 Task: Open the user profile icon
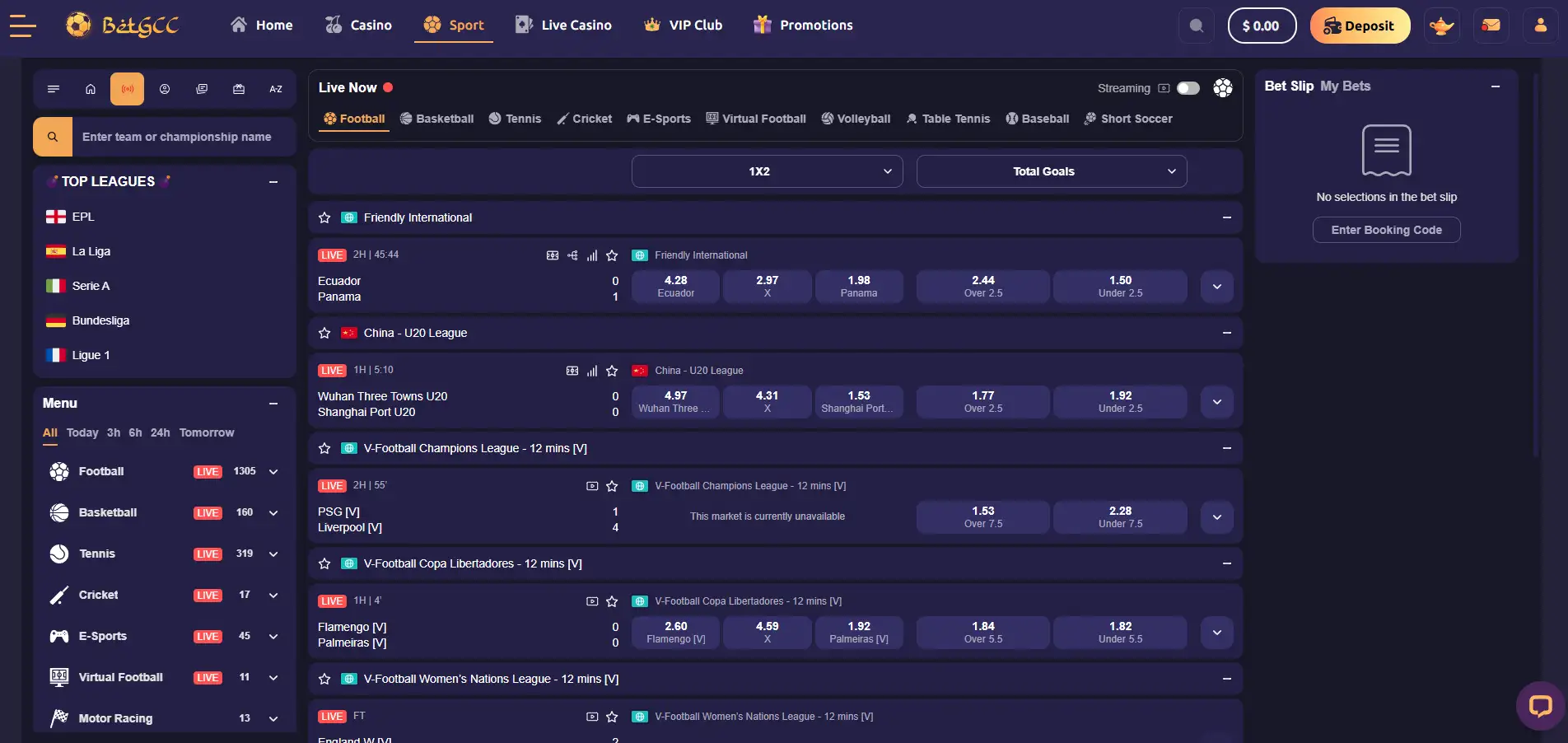[1540, 26]
